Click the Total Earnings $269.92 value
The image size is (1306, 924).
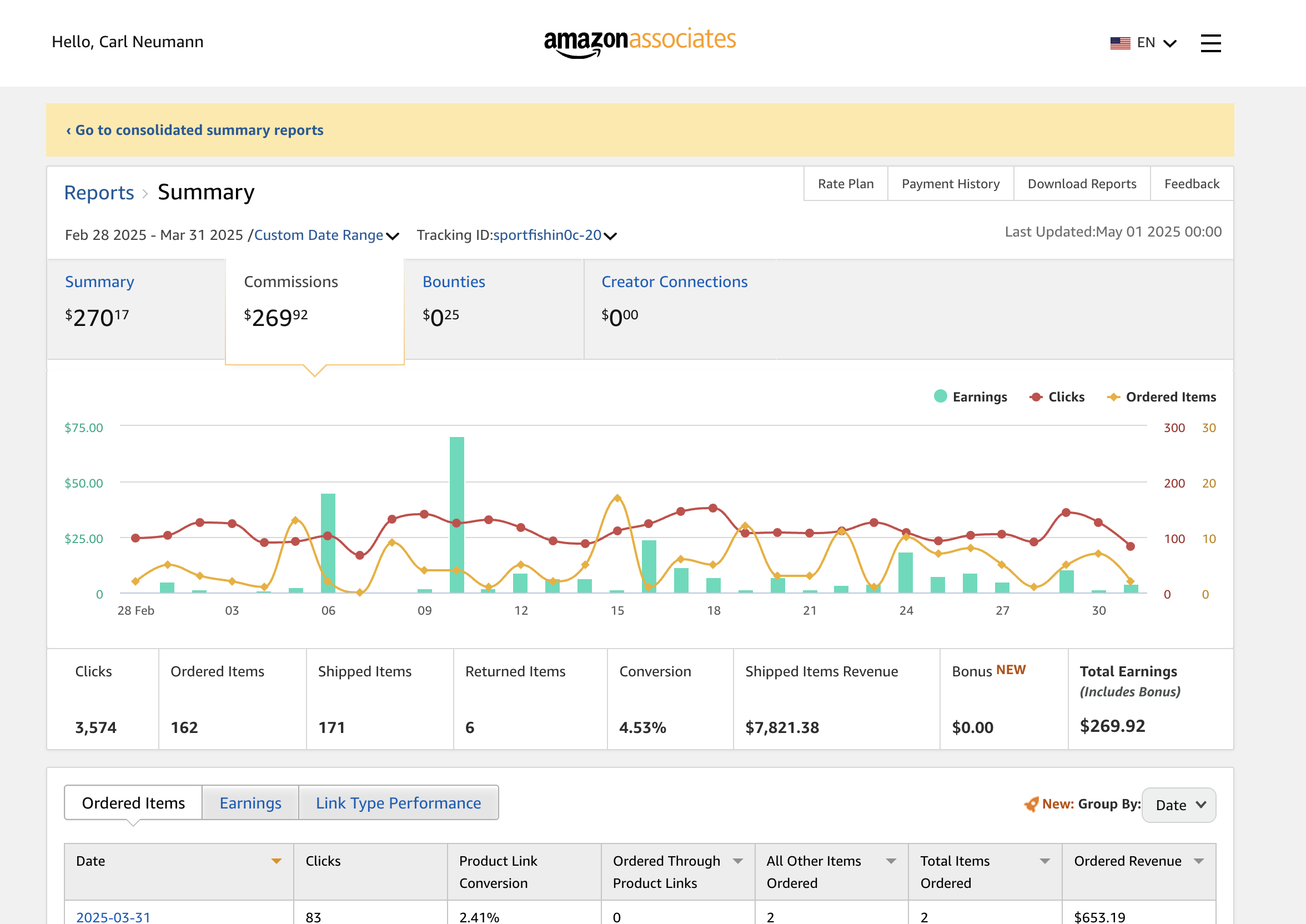tap(1112, 726)
